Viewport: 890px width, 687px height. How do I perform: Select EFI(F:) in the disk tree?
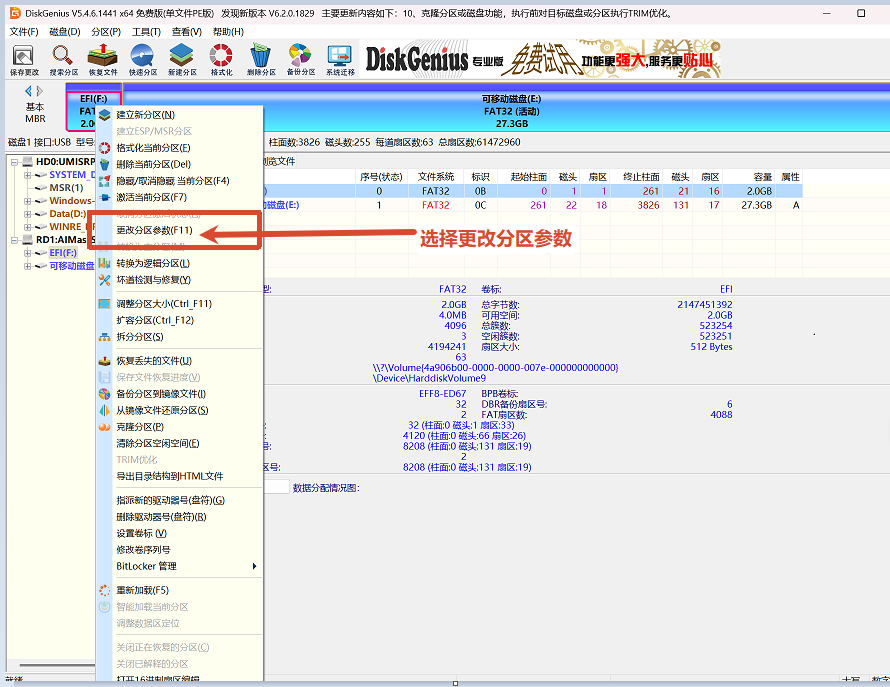63,253
